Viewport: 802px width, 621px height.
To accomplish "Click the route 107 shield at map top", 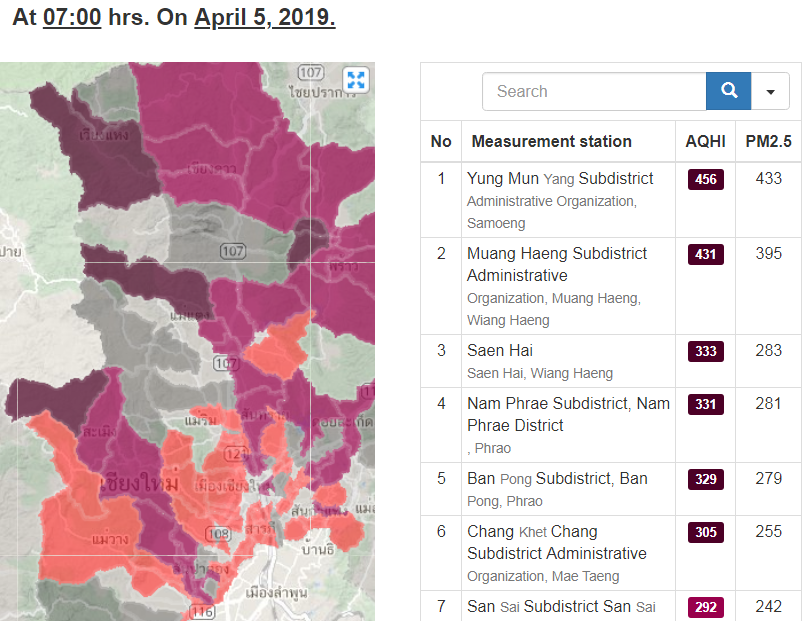I will pos(311,73).
